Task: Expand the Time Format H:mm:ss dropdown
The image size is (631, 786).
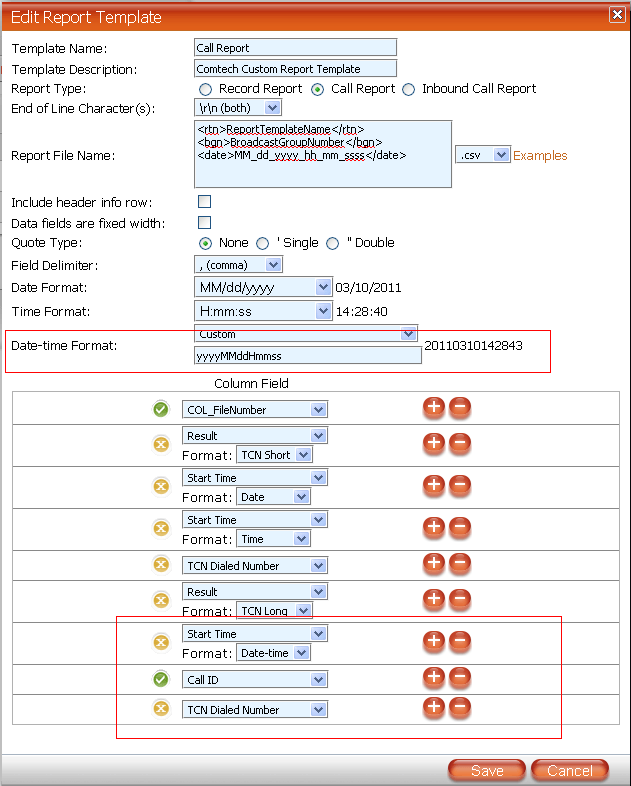Action: tap(263, 311)
